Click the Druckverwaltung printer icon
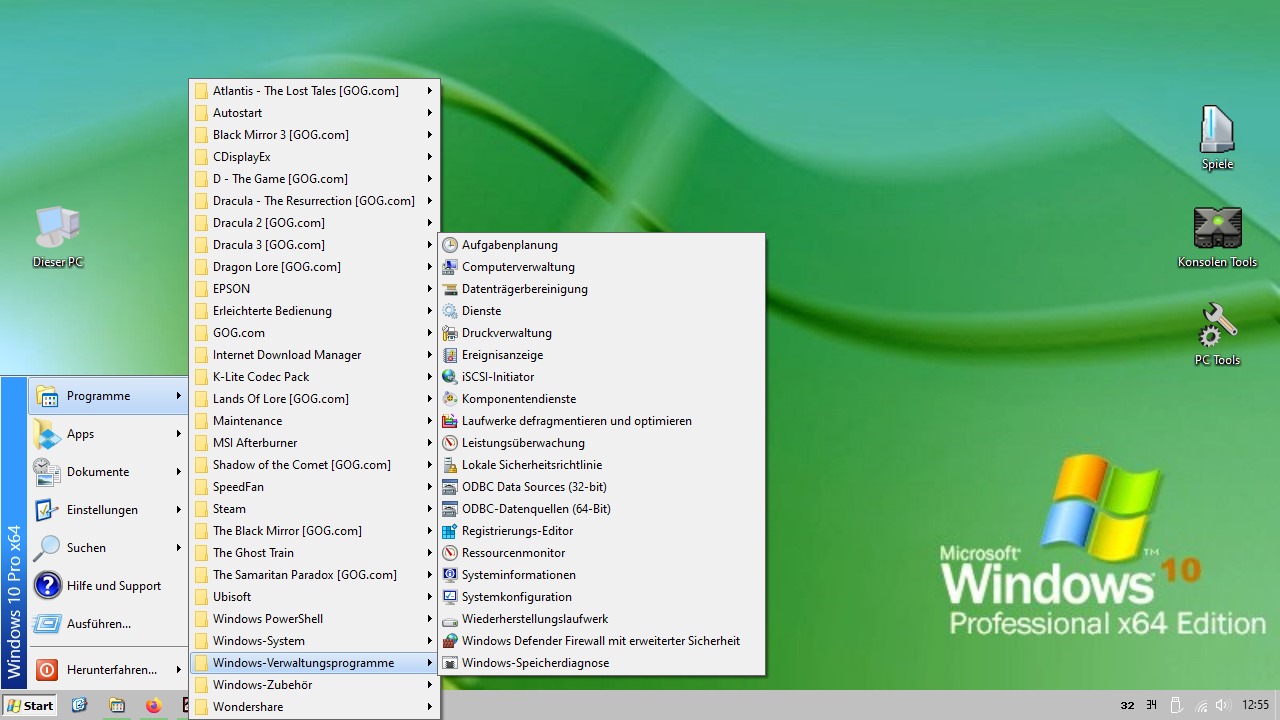Viewport: 1280px width, 720px height. click(450, 333)
